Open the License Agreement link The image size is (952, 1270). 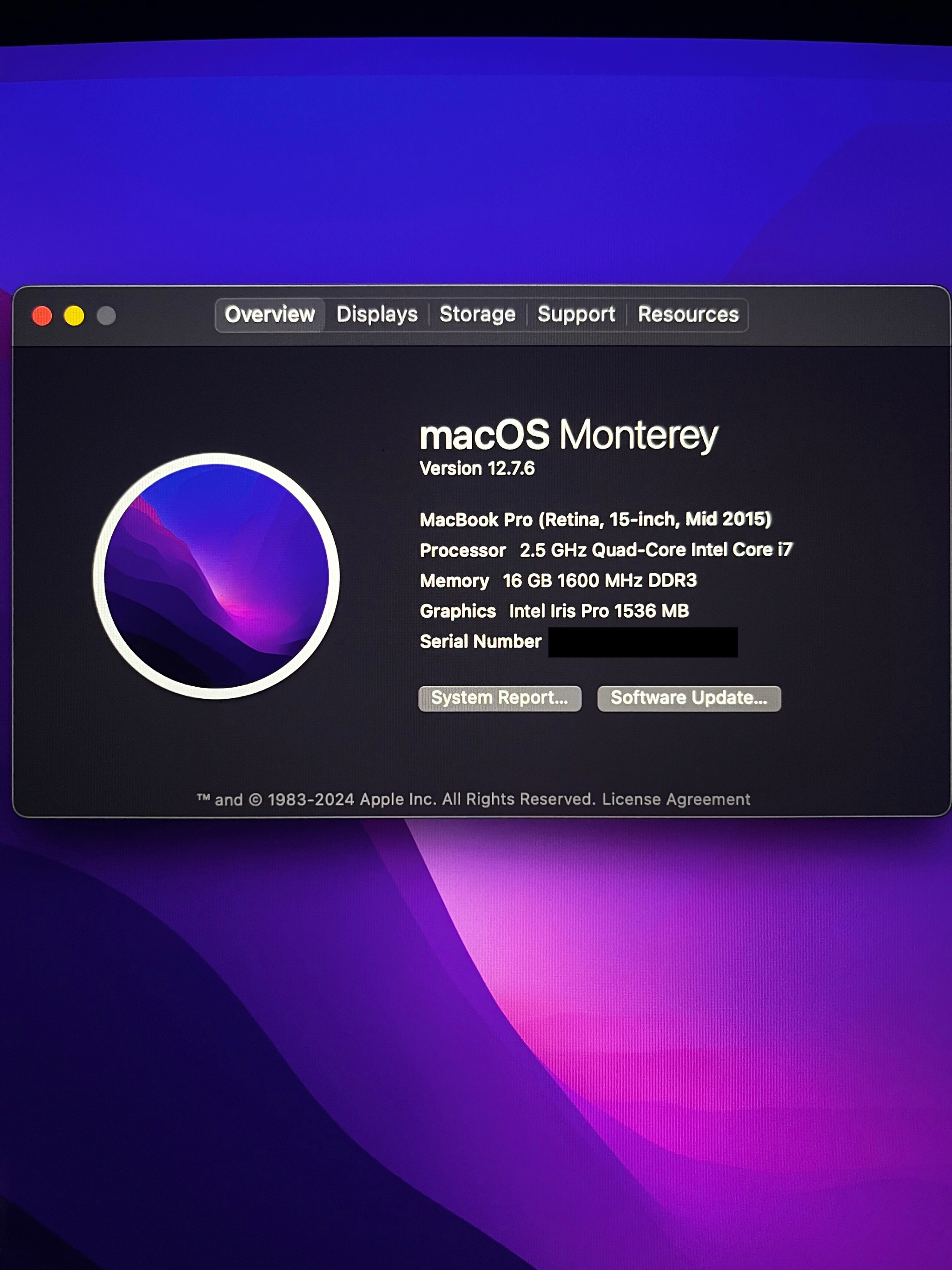[x=676, y=799]
